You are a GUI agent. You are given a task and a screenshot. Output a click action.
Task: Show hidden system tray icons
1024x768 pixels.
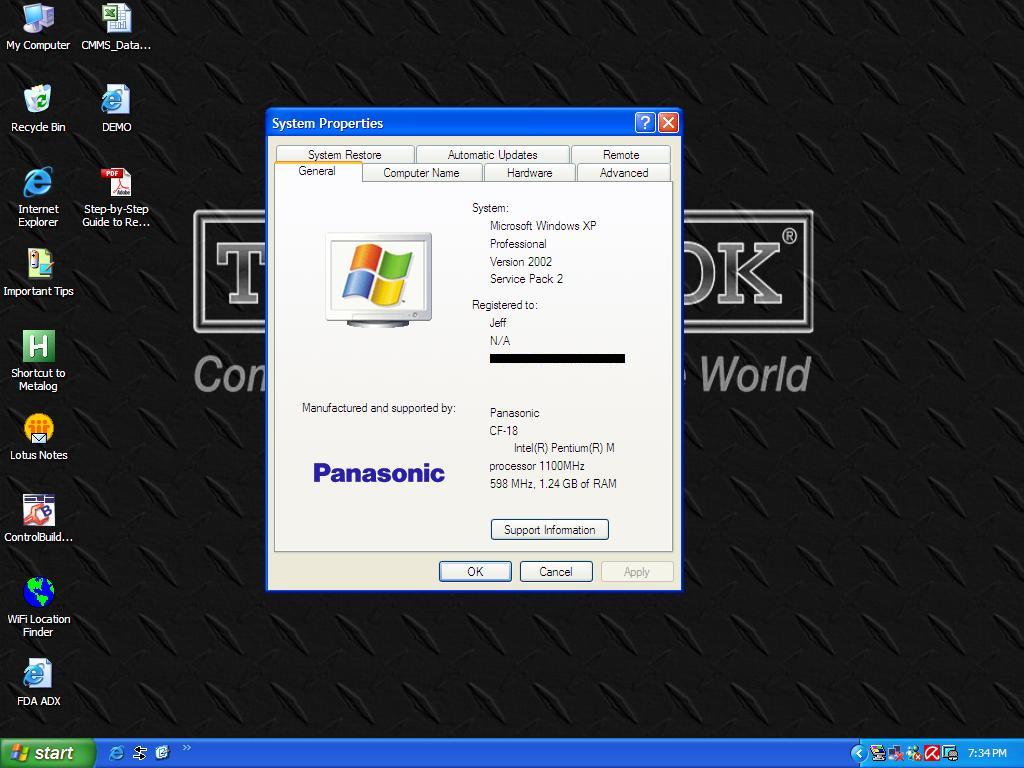[x=859, y=754]
